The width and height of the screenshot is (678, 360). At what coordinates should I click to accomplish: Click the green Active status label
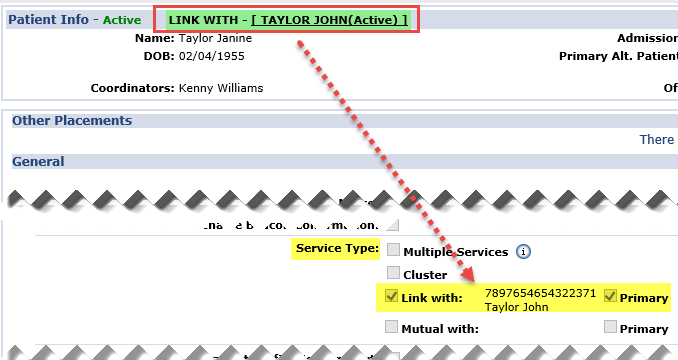coord(122,20)
